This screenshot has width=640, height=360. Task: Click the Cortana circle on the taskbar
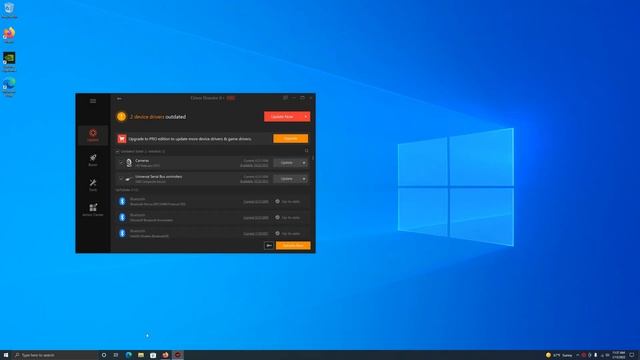point(104,355)
